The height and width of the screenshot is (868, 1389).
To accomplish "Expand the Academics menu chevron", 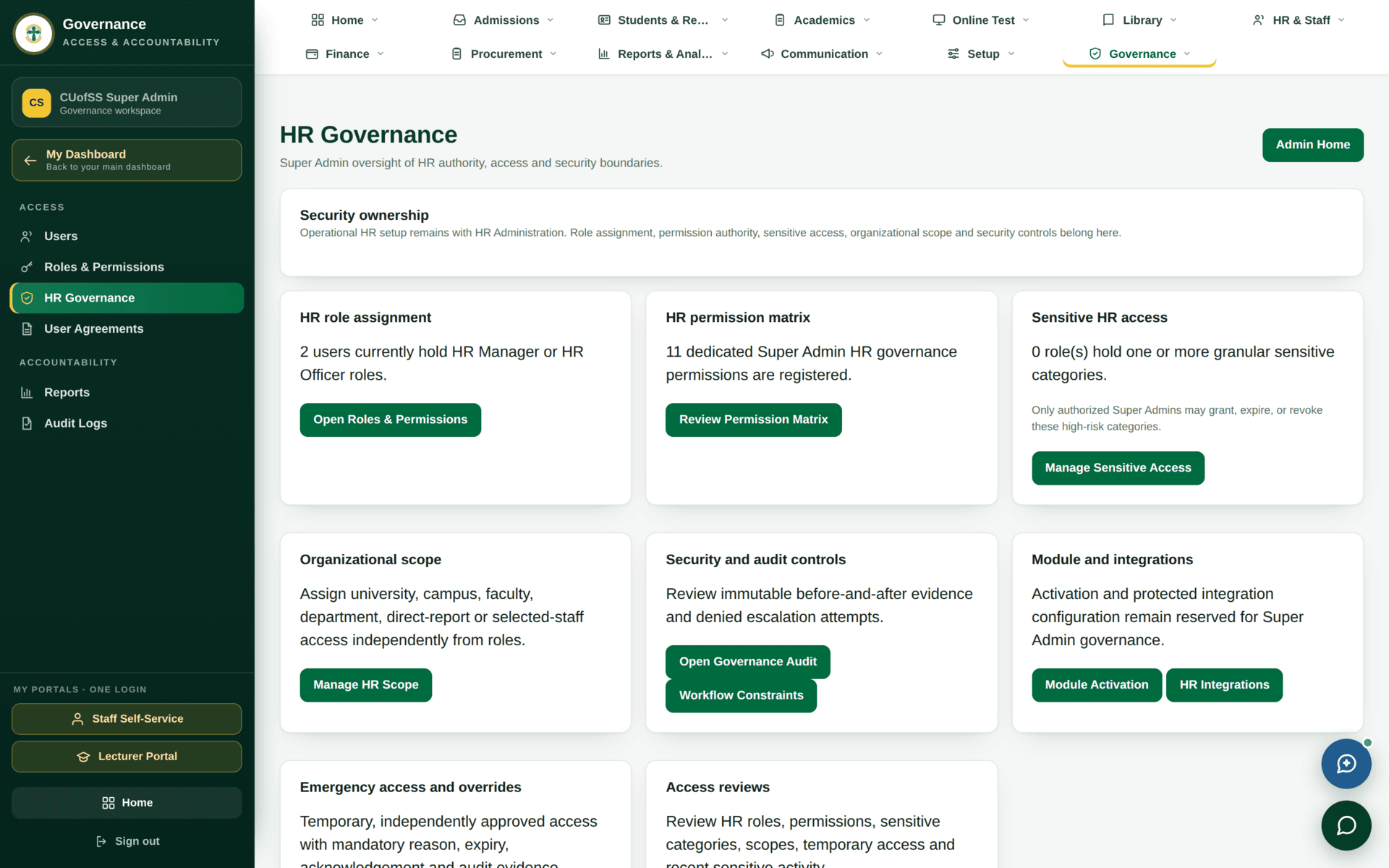I will coord(867,20).
